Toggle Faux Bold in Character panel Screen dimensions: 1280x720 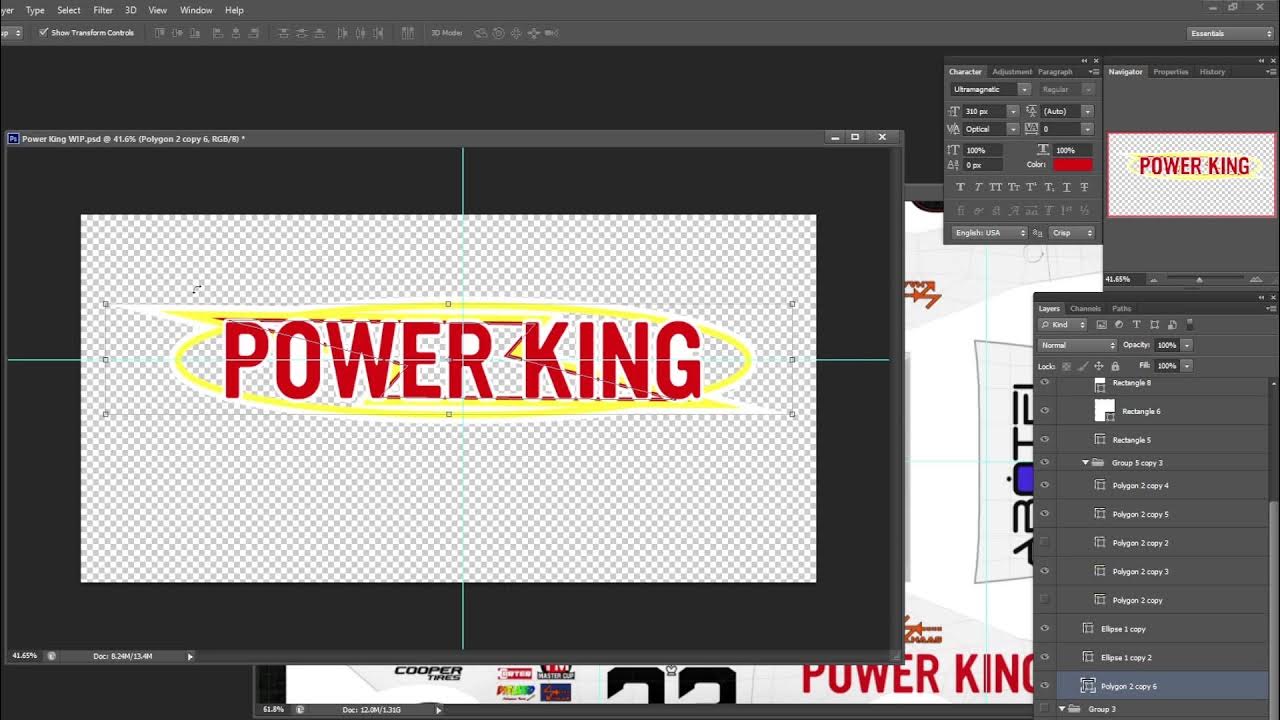pos(961,187)
